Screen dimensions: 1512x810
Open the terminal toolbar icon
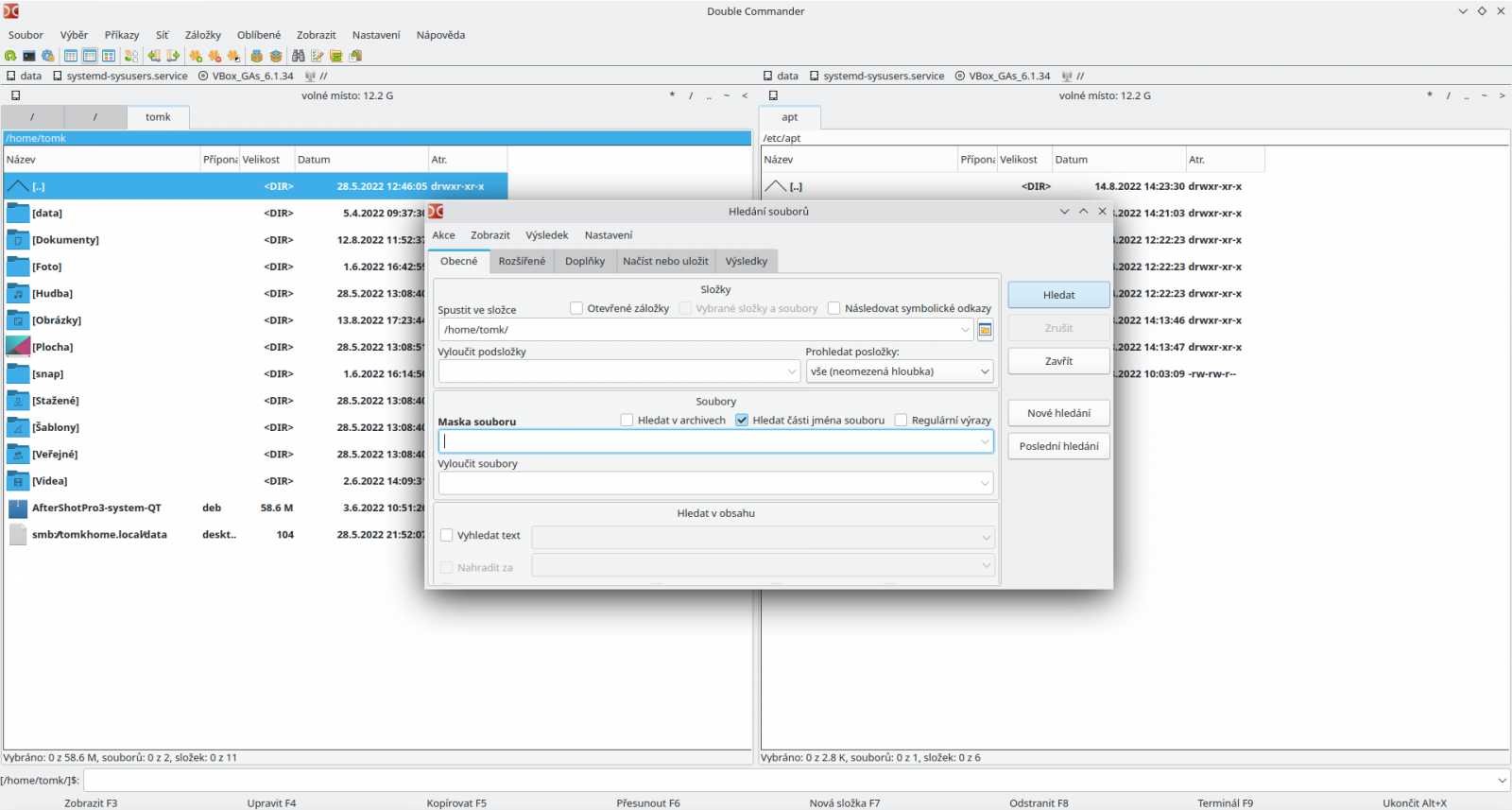click(29, 56)
